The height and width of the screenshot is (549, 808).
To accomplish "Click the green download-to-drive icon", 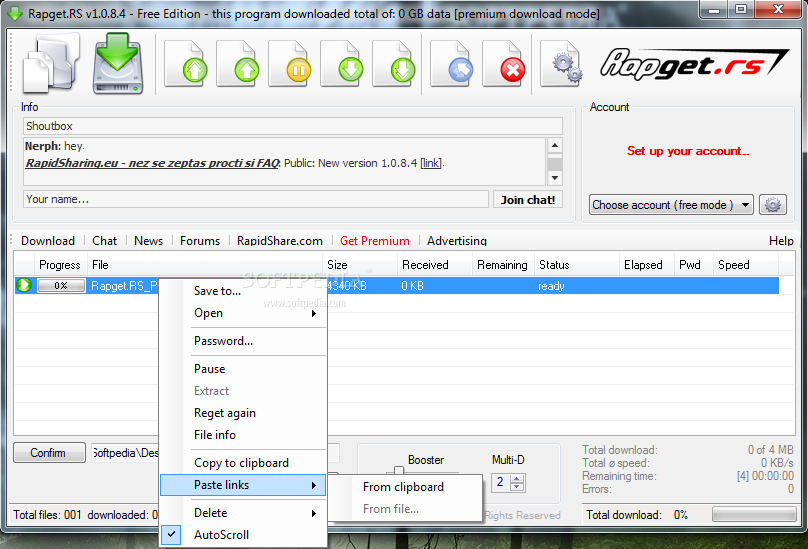I will 117,63.
